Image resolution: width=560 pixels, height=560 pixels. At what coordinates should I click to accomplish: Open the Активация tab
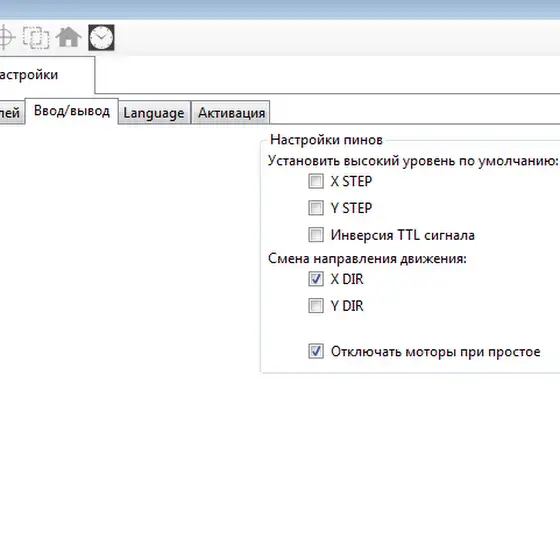[x=231, y=113]
